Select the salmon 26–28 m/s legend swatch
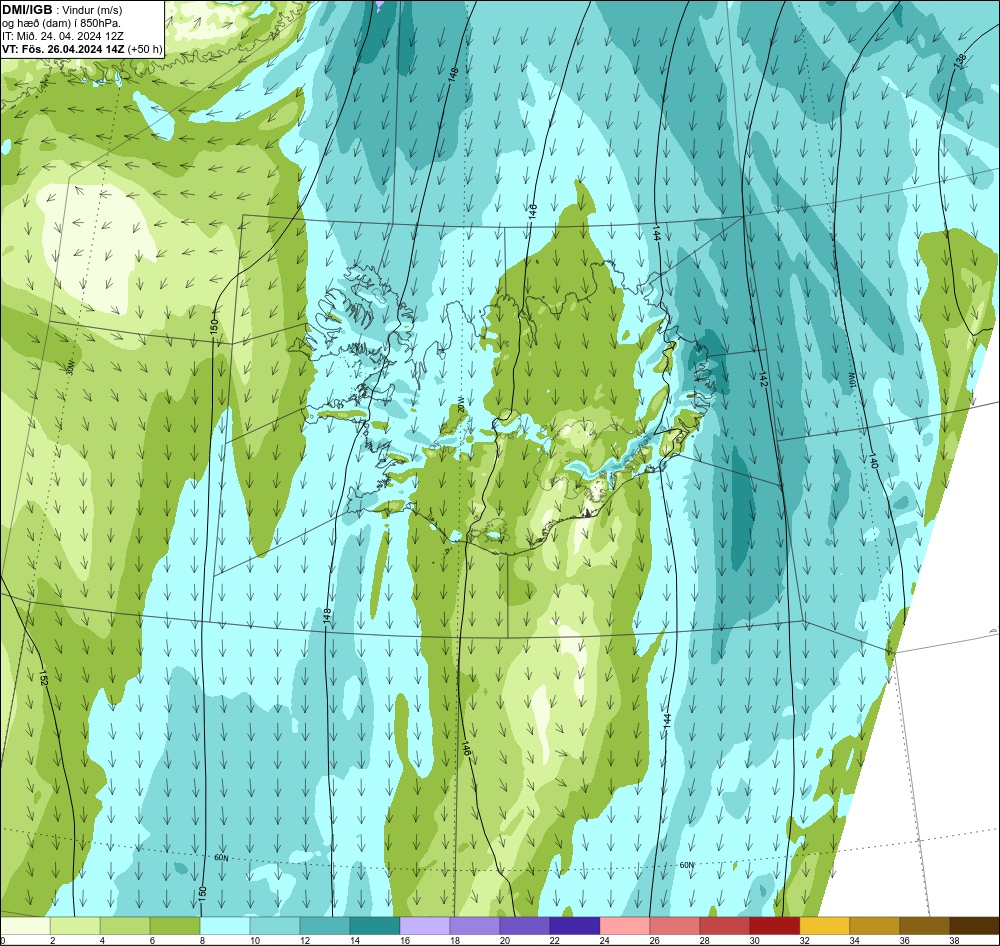 tap(675, 926)
